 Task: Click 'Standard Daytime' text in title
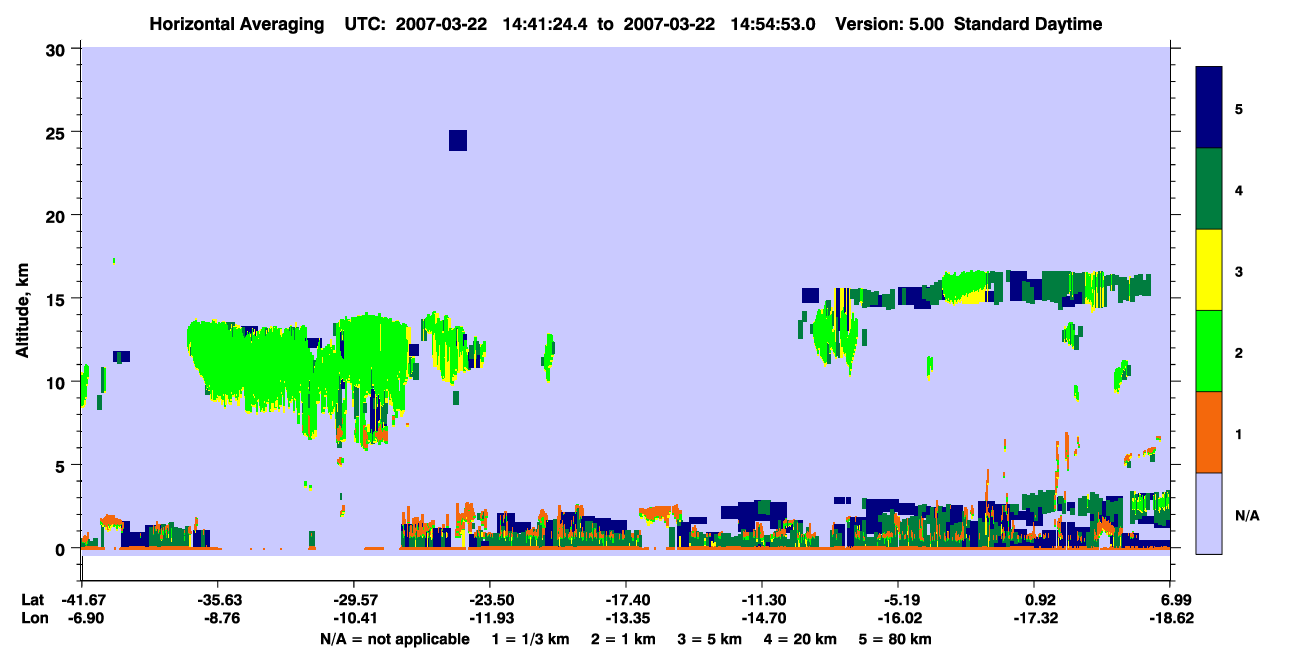pos(1028,24)
